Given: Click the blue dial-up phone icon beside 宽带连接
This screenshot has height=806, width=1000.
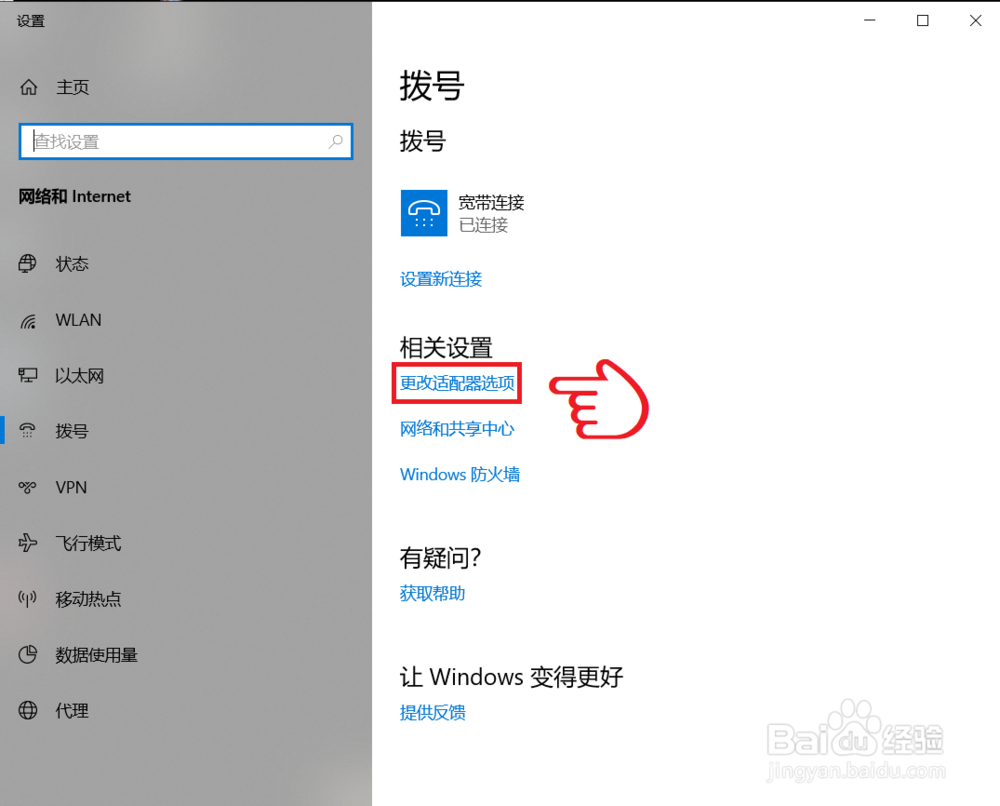Looking at the screenshot, I should pyautogui.click(x=423, y=212).
